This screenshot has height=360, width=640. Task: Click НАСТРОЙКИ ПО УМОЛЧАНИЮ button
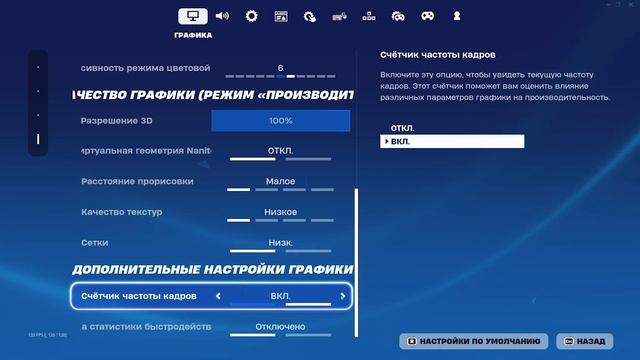[x=473, y=341]
